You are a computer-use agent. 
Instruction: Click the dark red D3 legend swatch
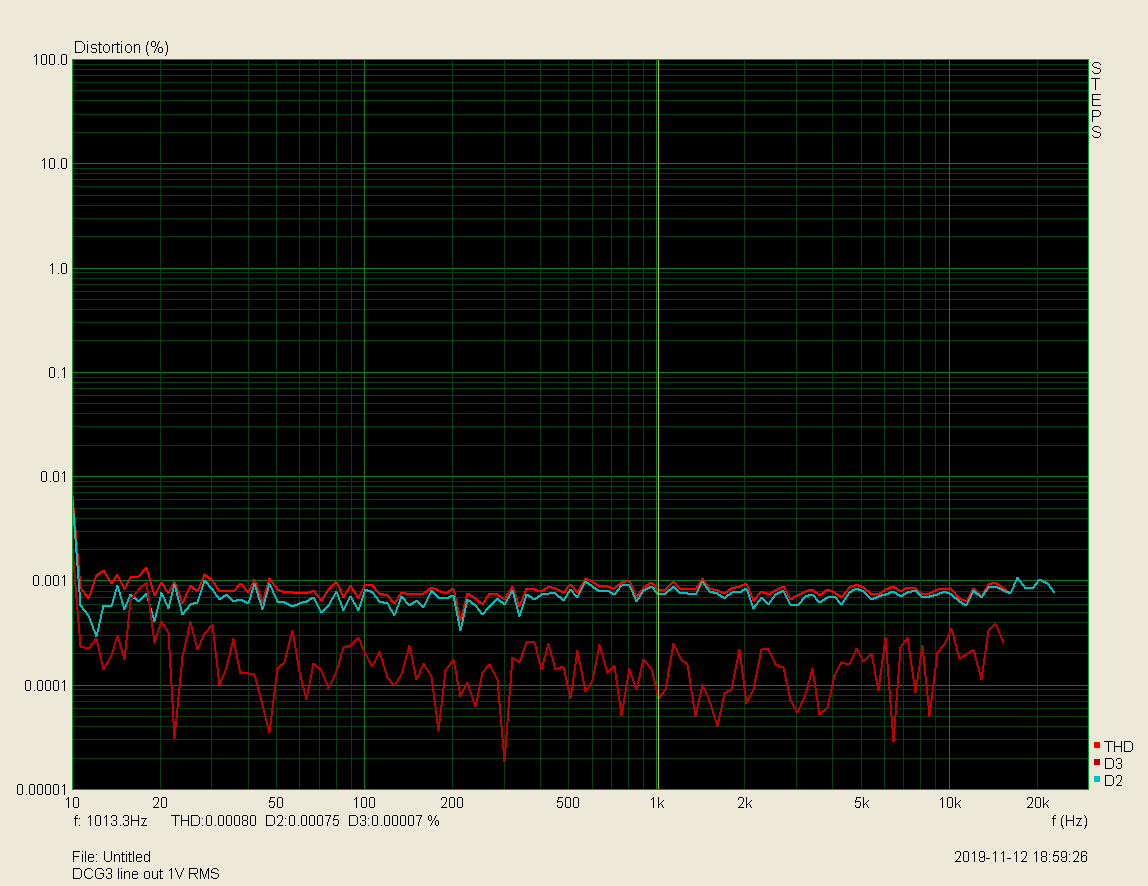[1097, 763]
